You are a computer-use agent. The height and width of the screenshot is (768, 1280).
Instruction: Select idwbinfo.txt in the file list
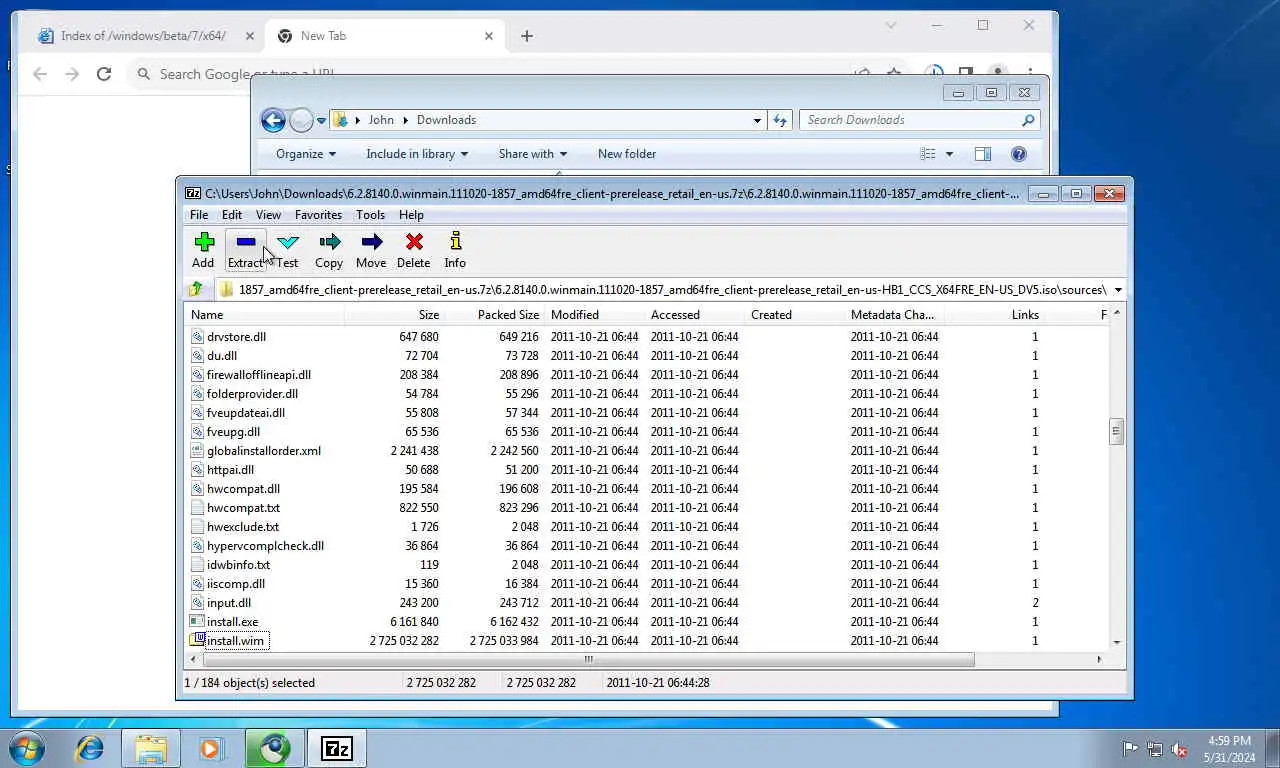click(238, 565)
